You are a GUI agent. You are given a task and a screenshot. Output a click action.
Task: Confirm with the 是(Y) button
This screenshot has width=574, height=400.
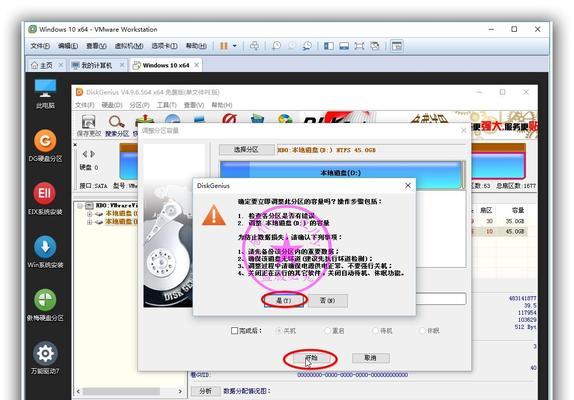click(x=284, y=300)
